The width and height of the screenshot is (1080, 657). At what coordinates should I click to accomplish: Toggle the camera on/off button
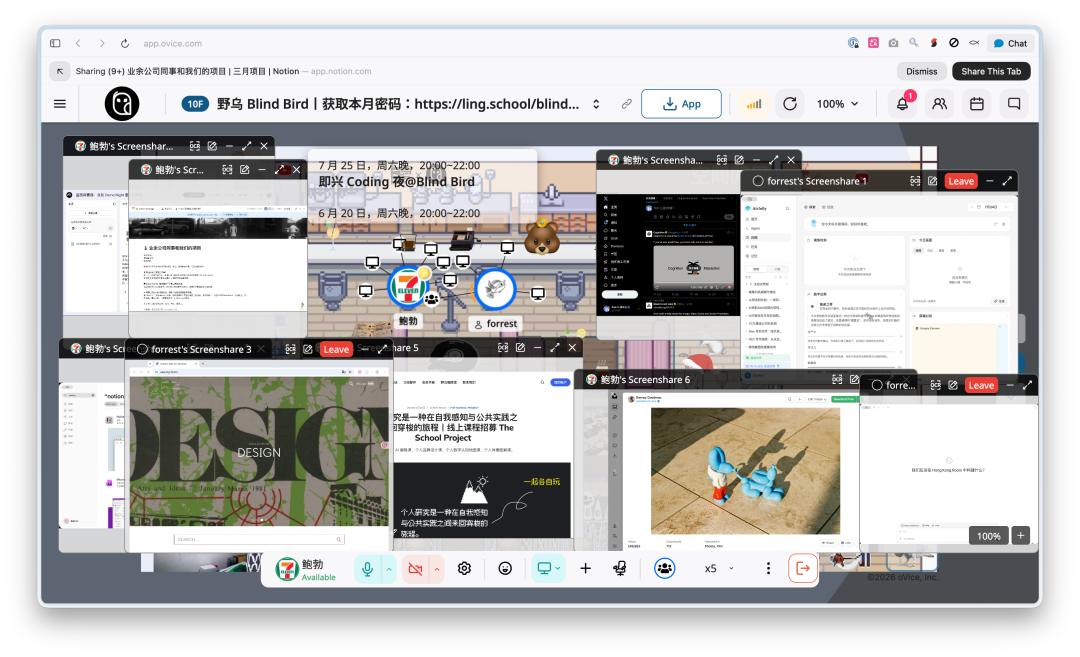[415, 568]
